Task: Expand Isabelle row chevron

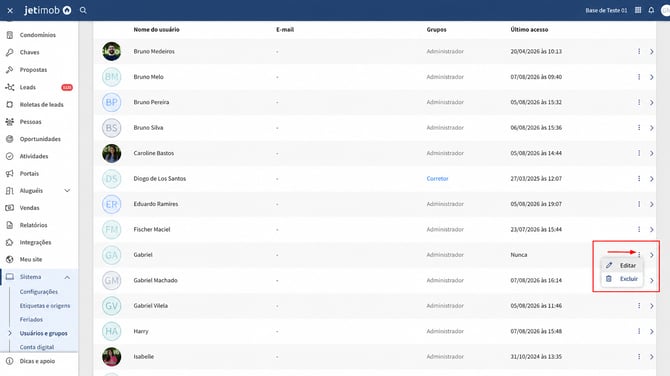Action: 652,357
